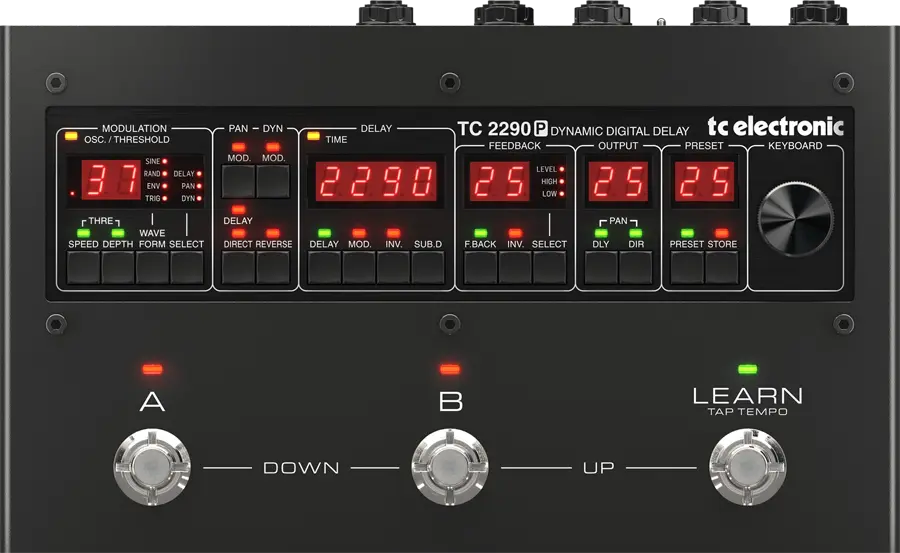Click the feedback LEVEL LED
The height and width of the screenshot is (553, 900).
(x=561, y=169)
